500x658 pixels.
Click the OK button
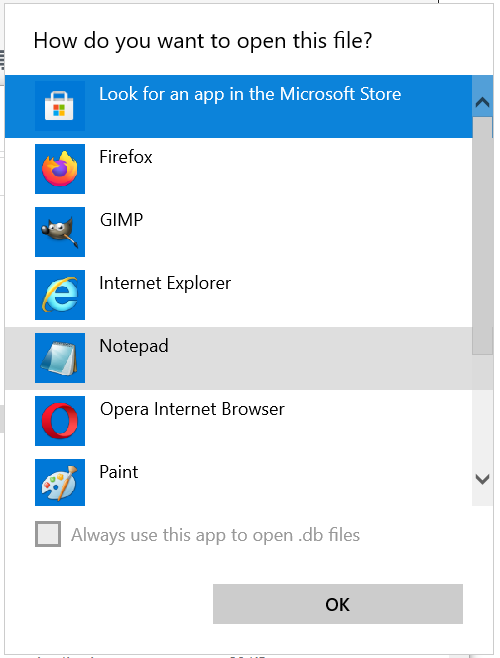[338, 604]
